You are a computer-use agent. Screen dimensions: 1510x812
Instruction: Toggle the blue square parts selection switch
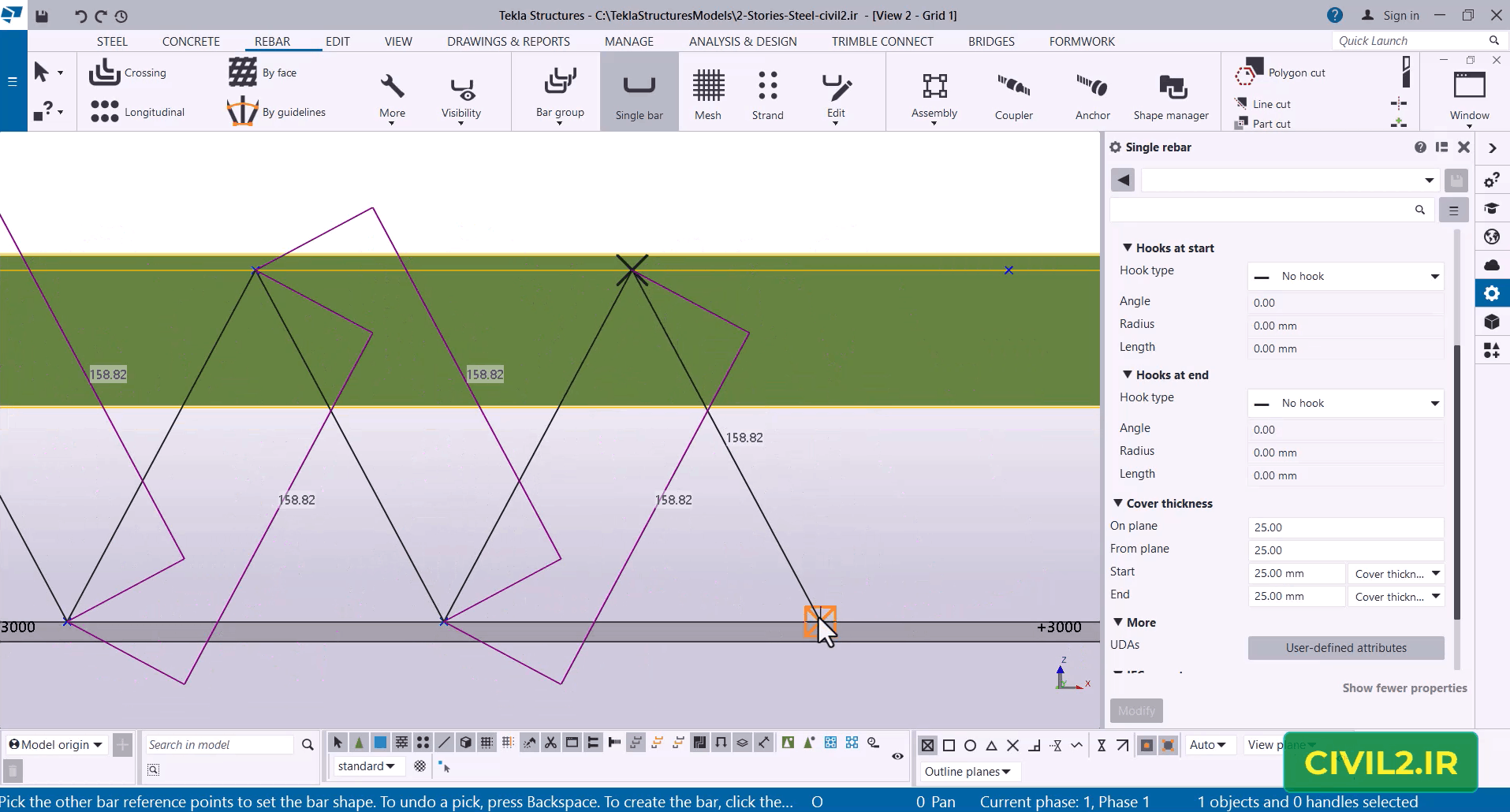(380, 743)
